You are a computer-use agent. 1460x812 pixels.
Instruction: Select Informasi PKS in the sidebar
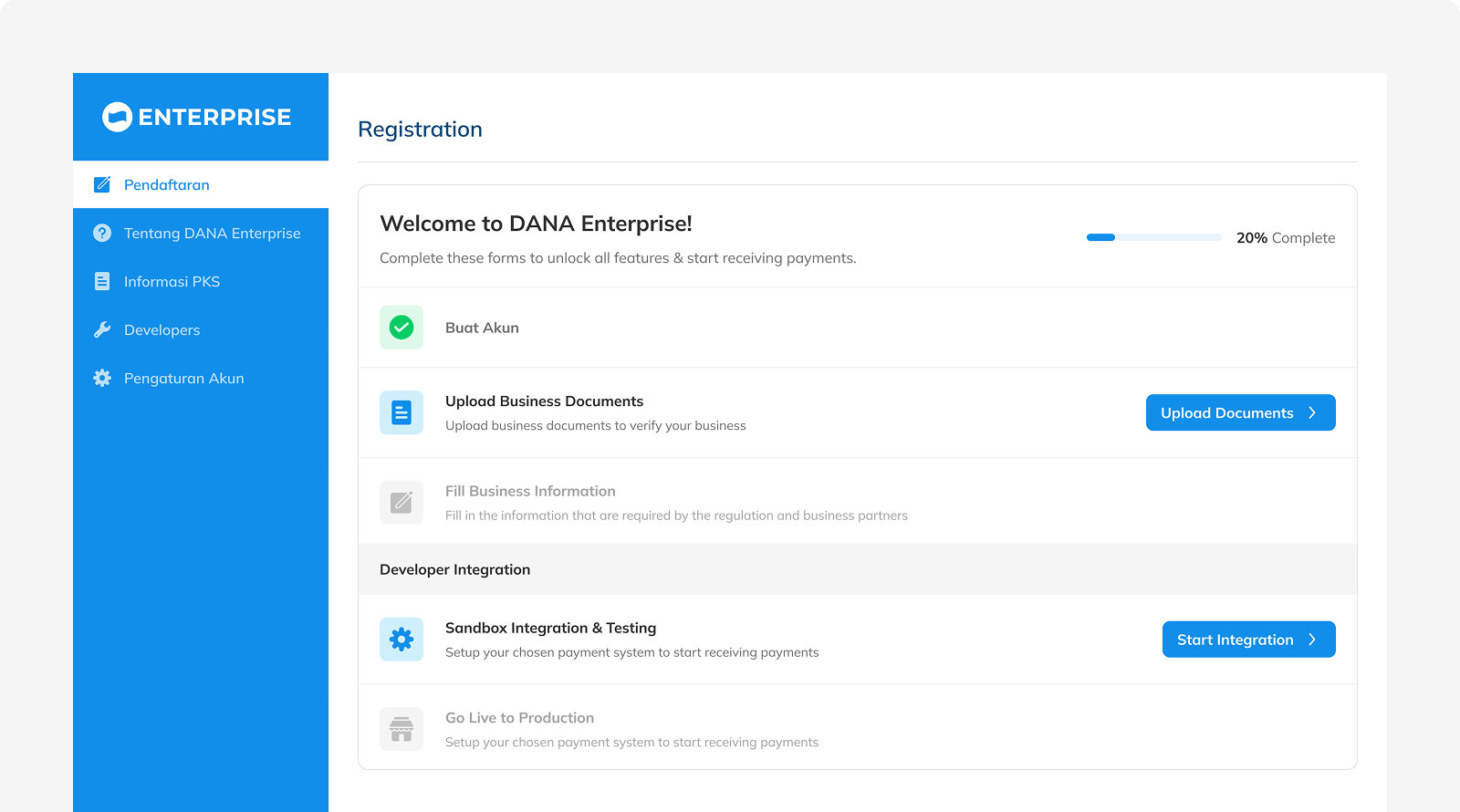[x=172, y=282]
